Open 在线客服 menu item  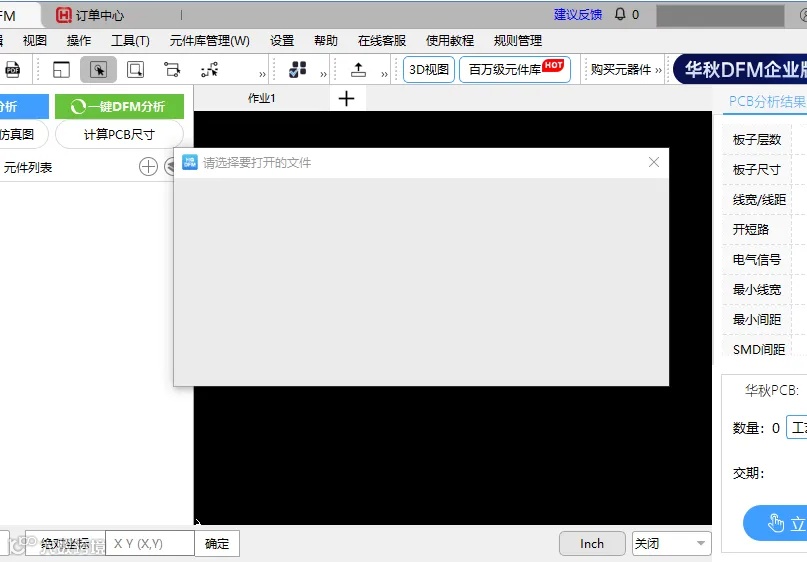click(x=382, y=41)
